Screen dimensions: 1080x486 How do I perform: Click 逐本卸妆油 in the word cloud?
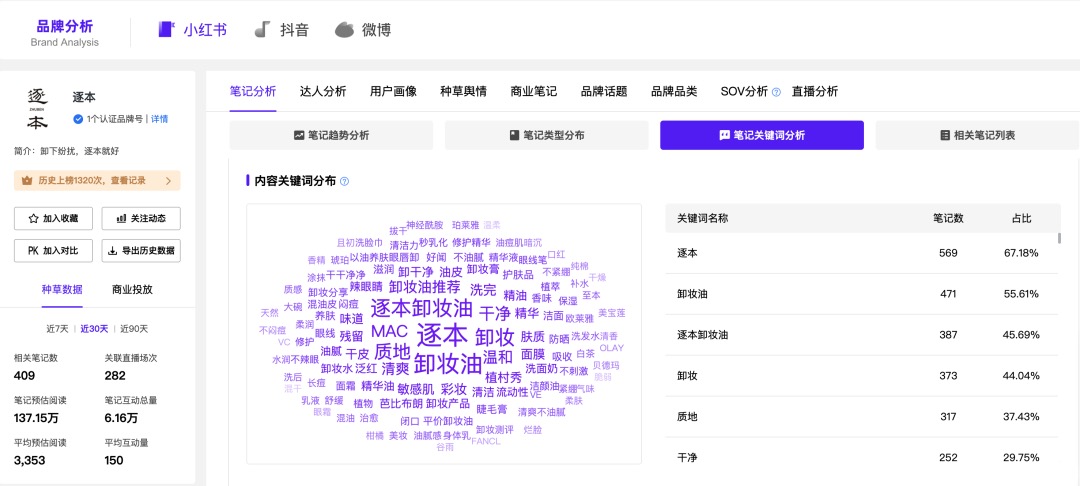coord(421,306)
